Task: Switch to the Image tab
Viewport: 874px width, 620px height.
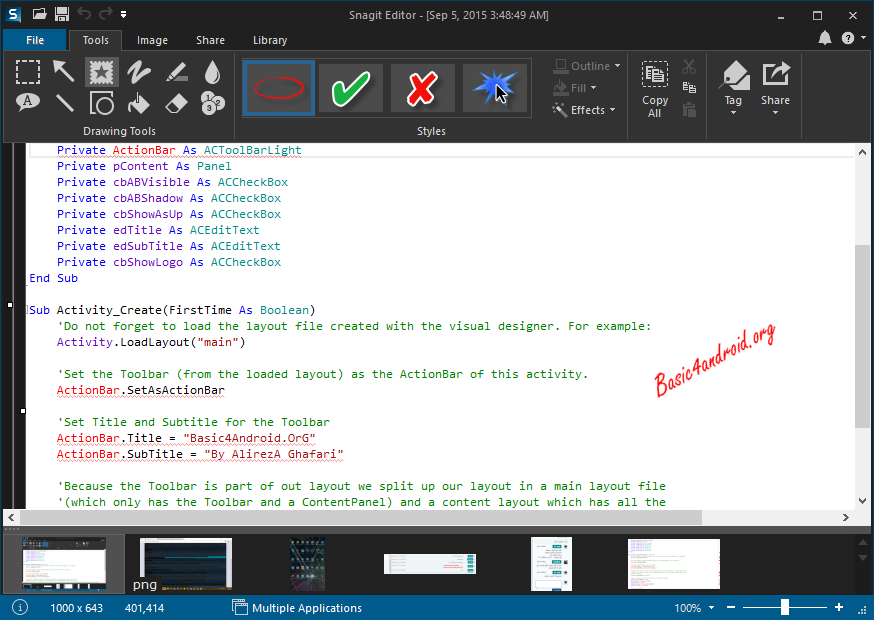Action: pos(152,40)
